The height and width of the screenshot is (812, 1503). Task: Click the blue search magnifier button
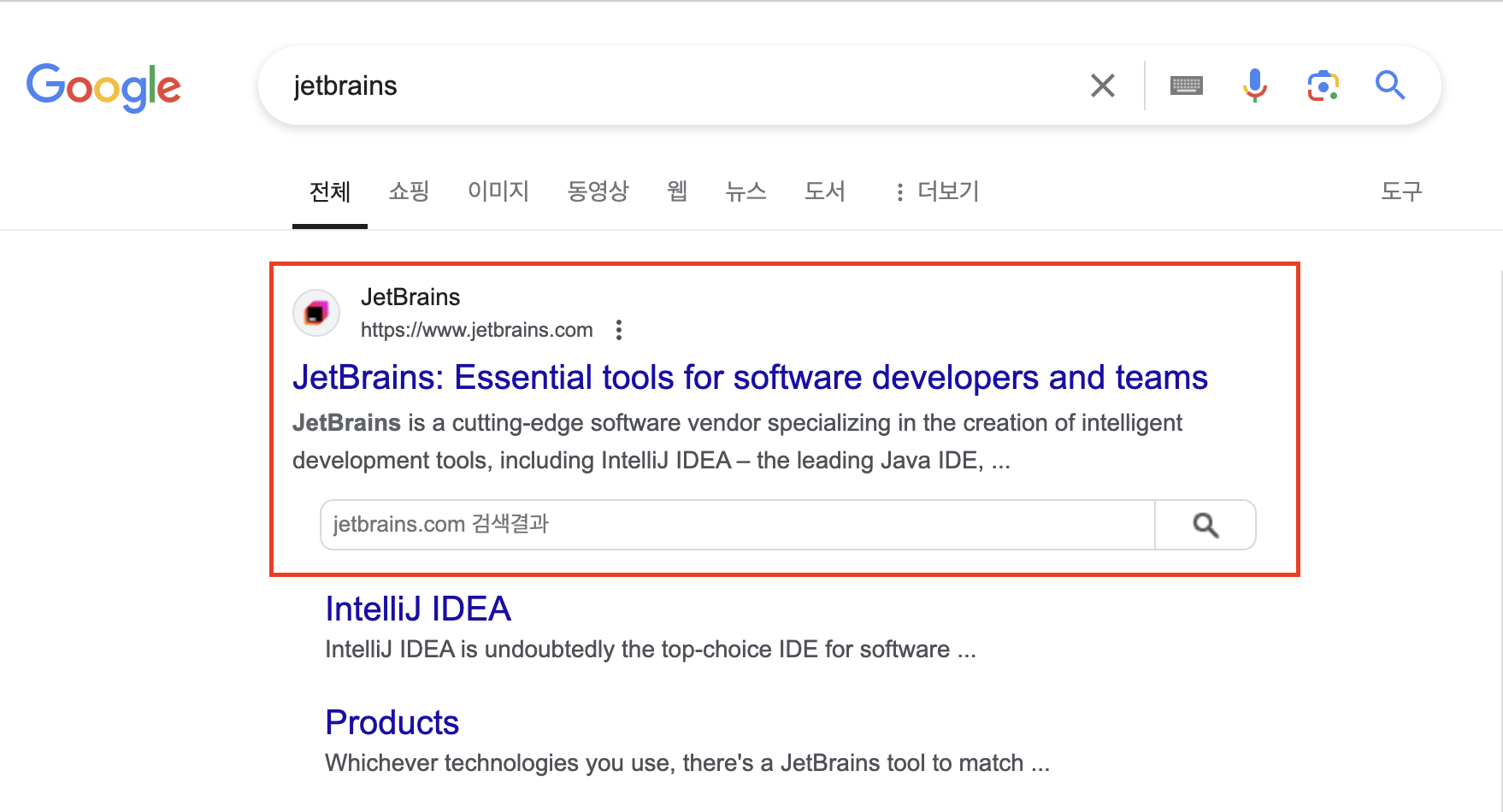1390,85
